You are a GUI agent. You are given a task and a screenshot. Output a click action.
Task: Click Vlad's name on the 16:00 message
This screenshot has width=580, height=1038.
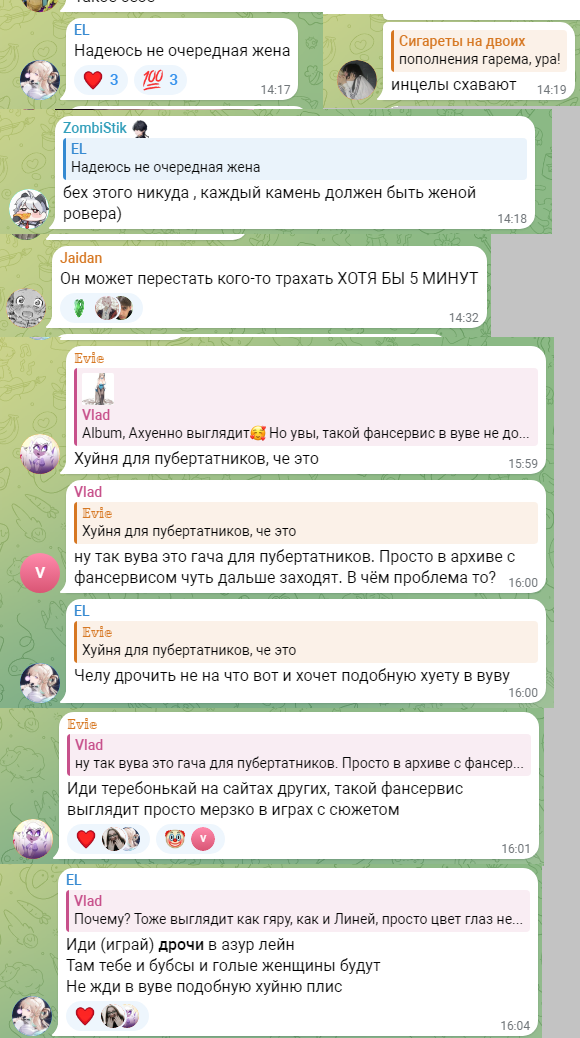88,491
